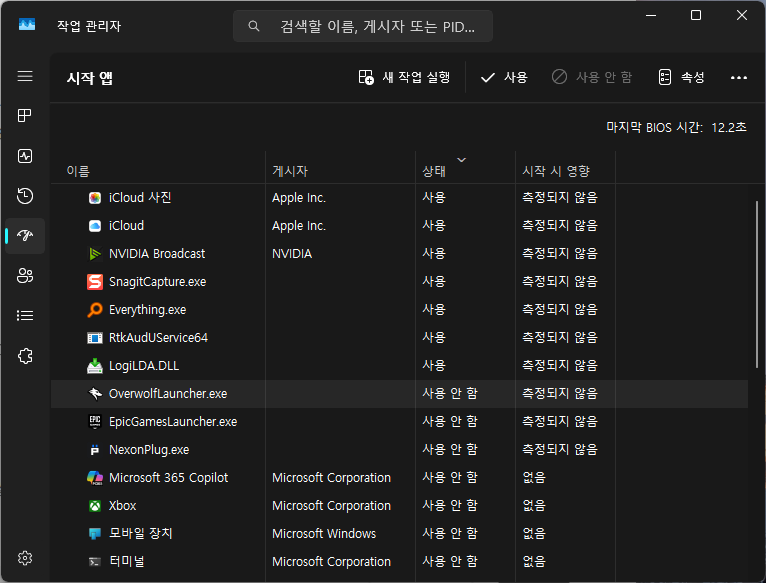The image size is (766, 583).
Task: Click the 사용 enable button
Action: [504, 77]
